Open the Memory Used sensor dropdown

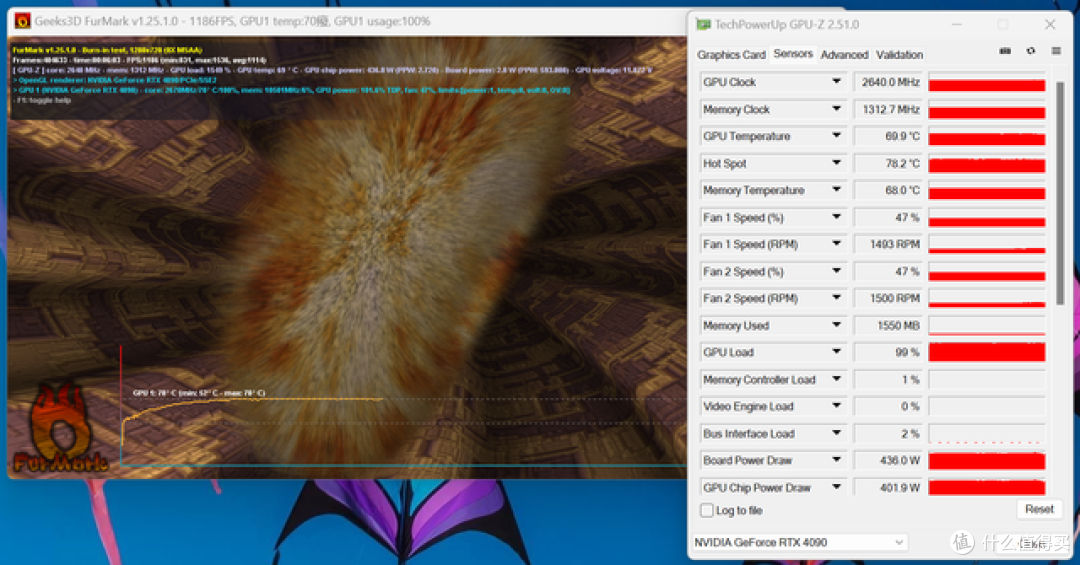pos(836,325)
